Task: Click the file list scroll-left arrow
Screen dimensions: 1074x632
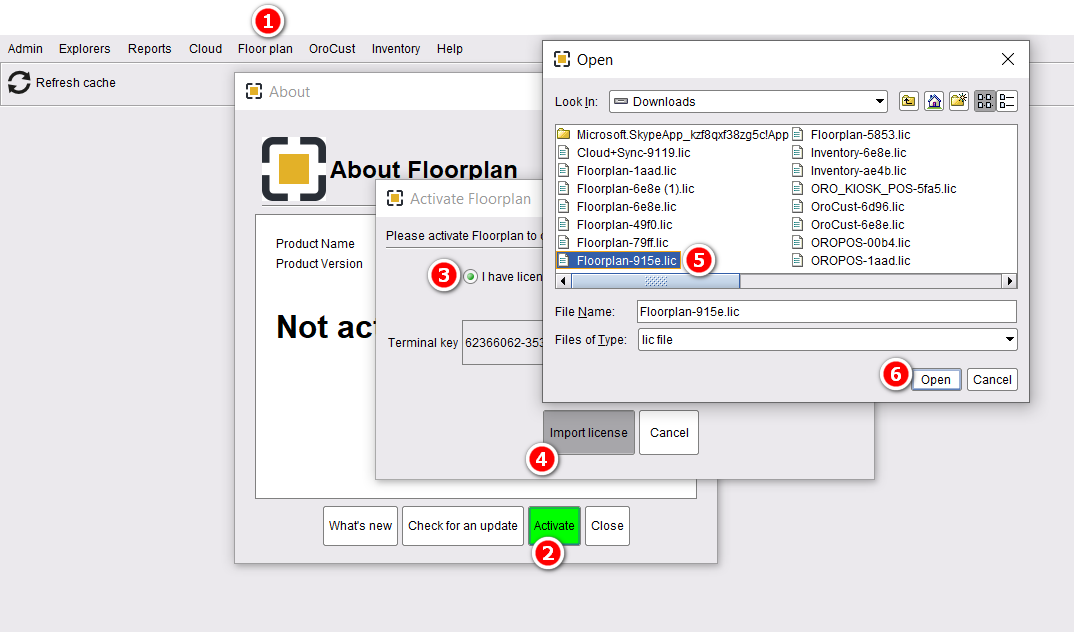Action: (x=564, y=281)
